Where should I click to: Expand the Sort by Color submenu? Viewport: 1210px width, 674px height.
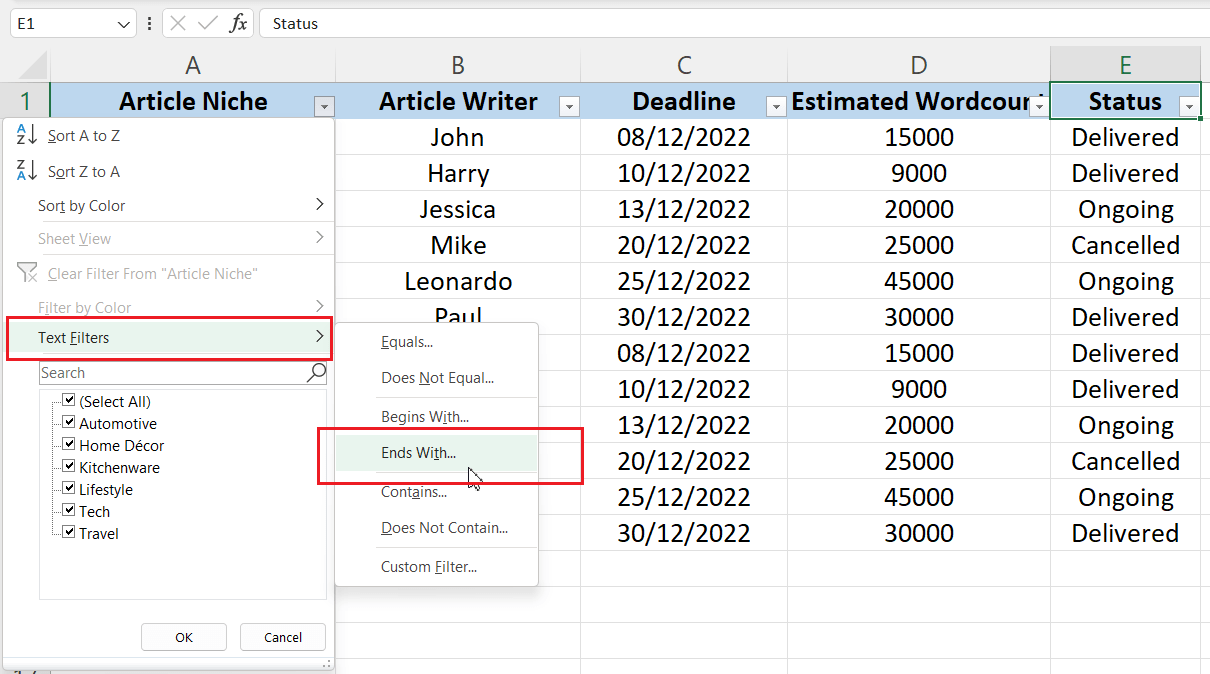[x=81, y=205]
